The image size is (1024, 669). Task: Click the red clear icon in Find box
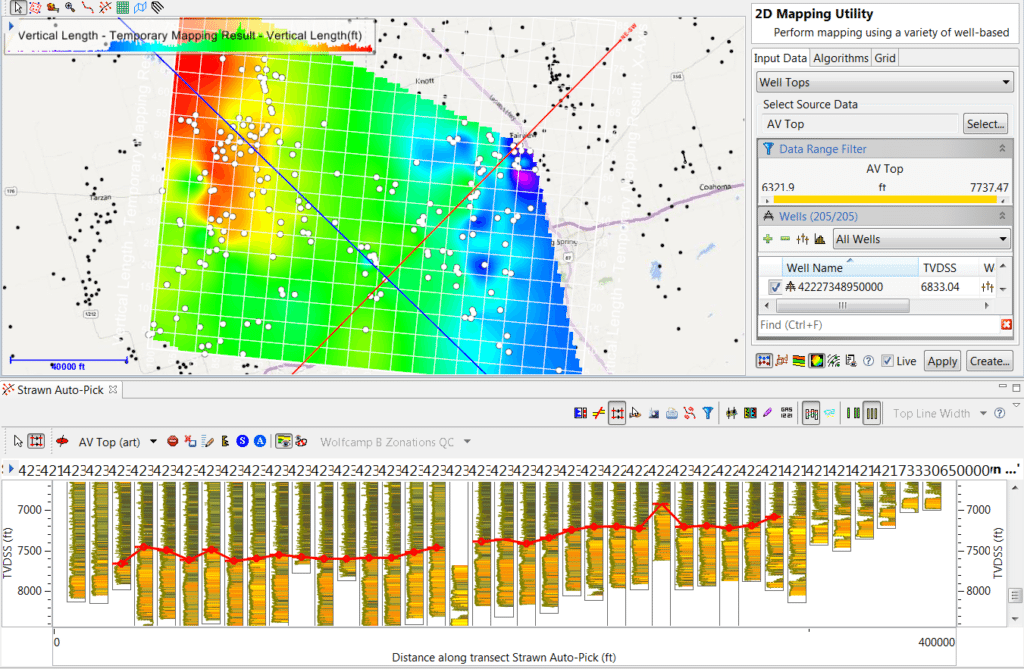(1006, 325)
